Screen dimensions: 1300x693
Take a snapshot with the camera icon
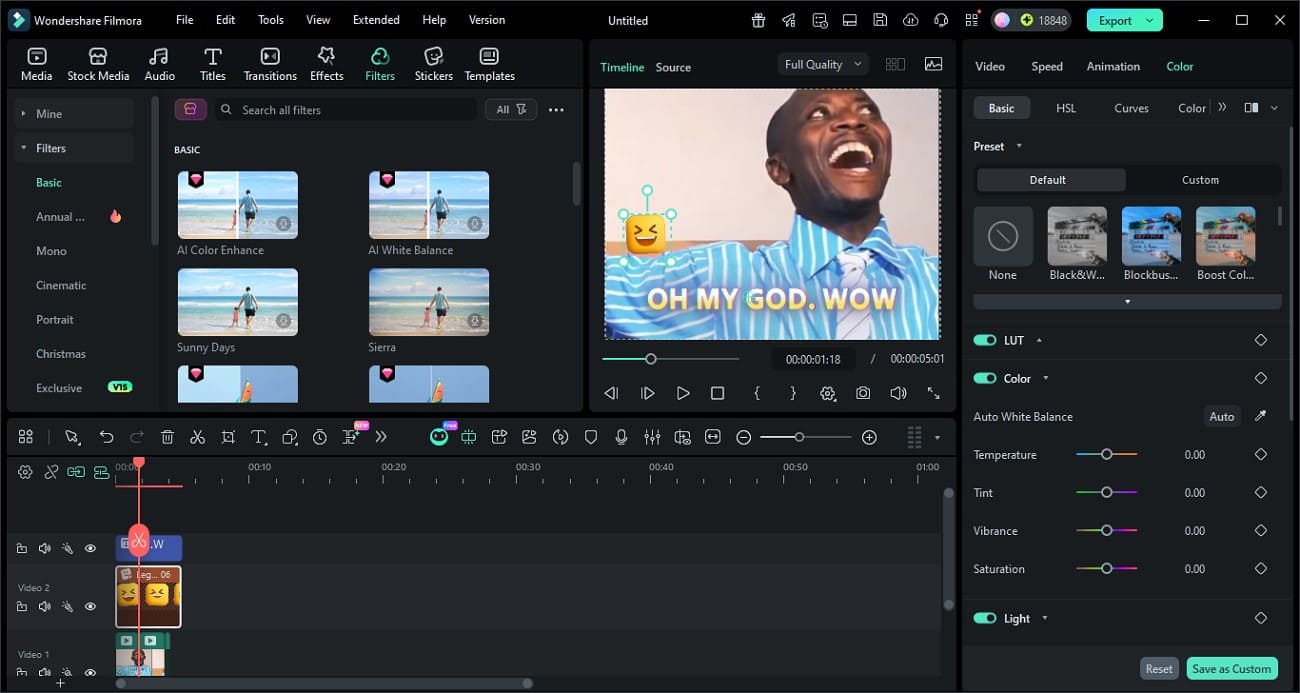click(x=863, y=393)
